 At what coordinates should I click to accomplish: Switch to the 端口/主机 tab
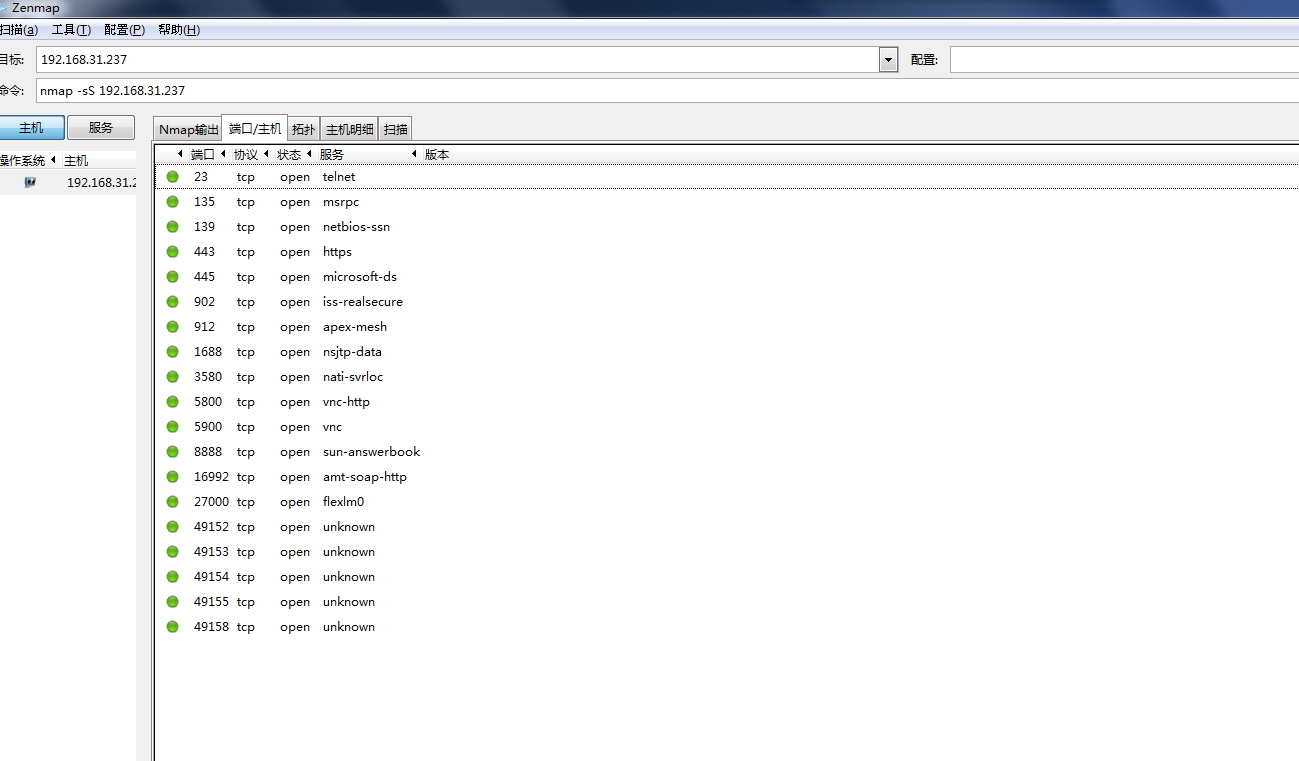[x=255, y=128]
